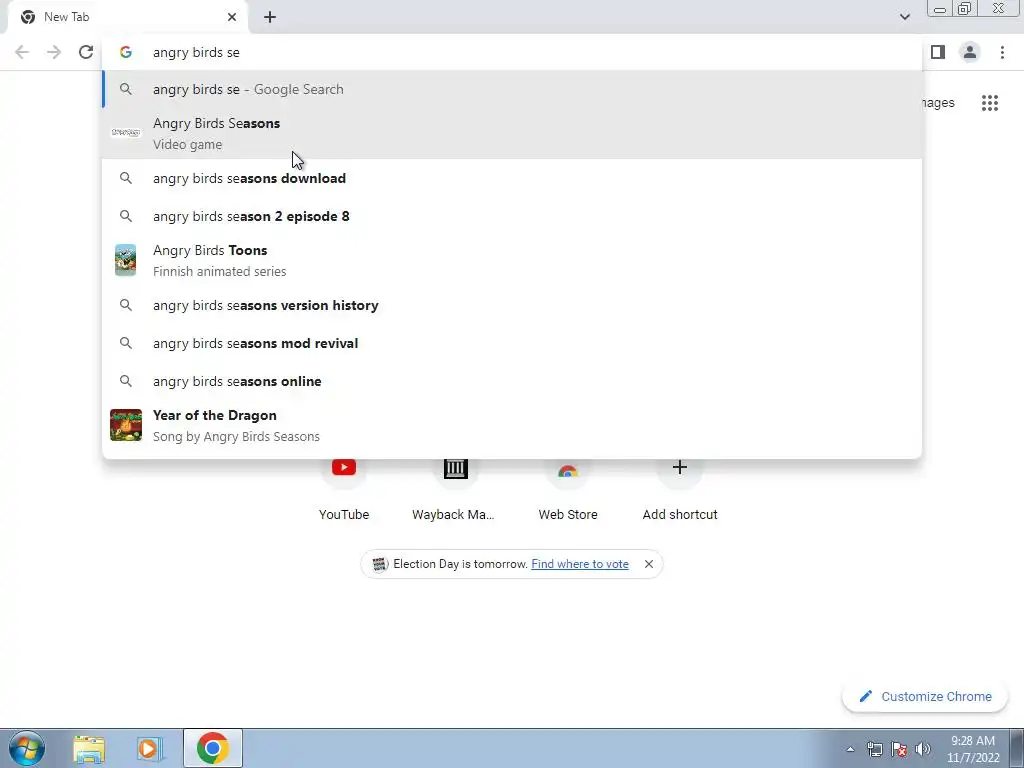Select 'angry birds seasons online' suggestion
The image size is (1024, 768).
512,381
